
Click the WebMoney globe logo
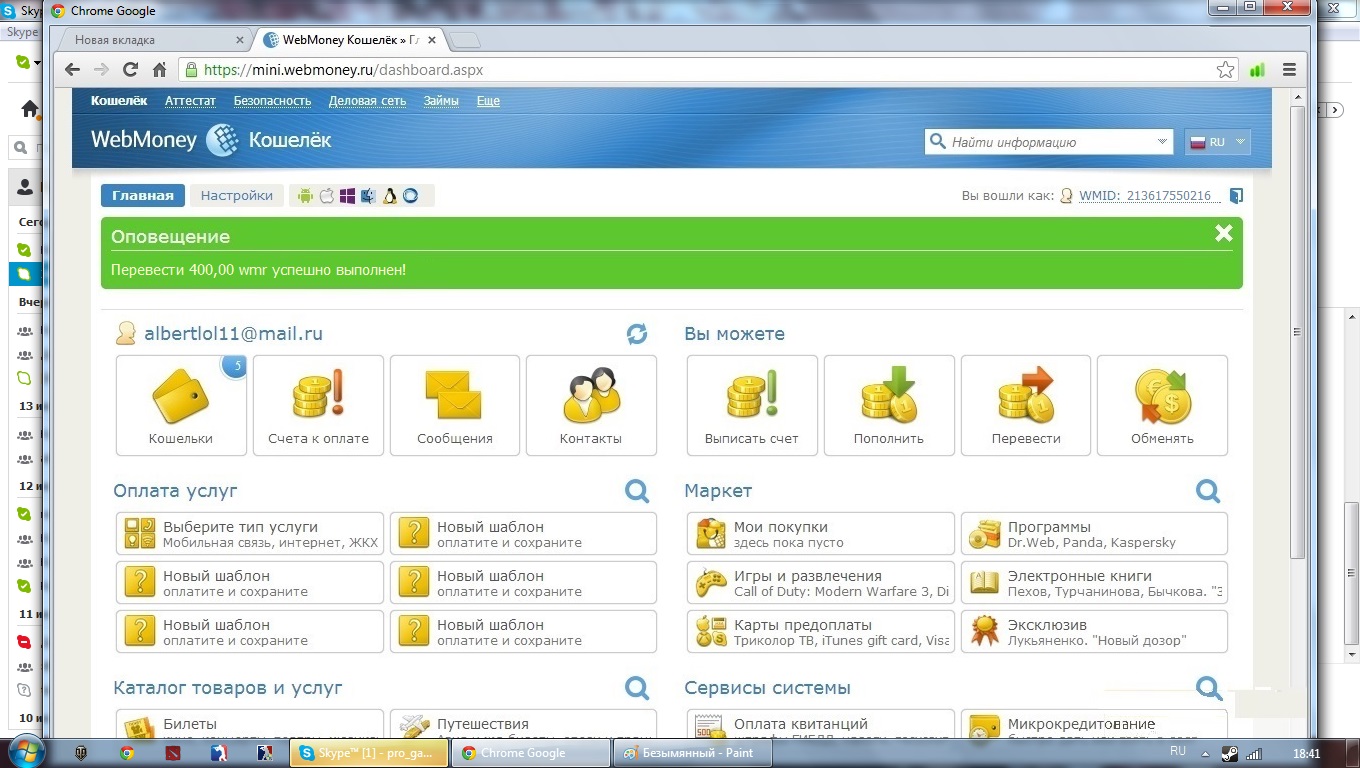coord(222,141)
